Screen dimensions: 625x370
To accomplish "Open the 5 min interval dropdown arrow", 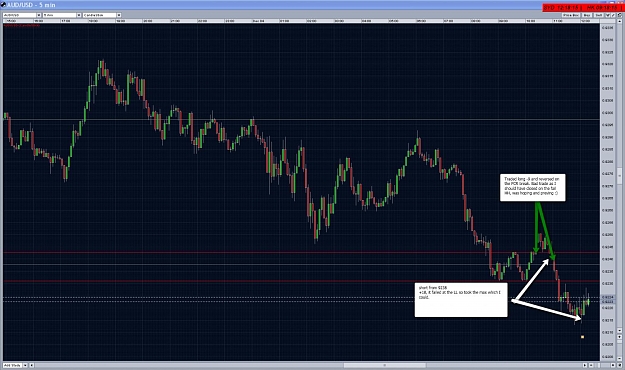I will point(79,15).
